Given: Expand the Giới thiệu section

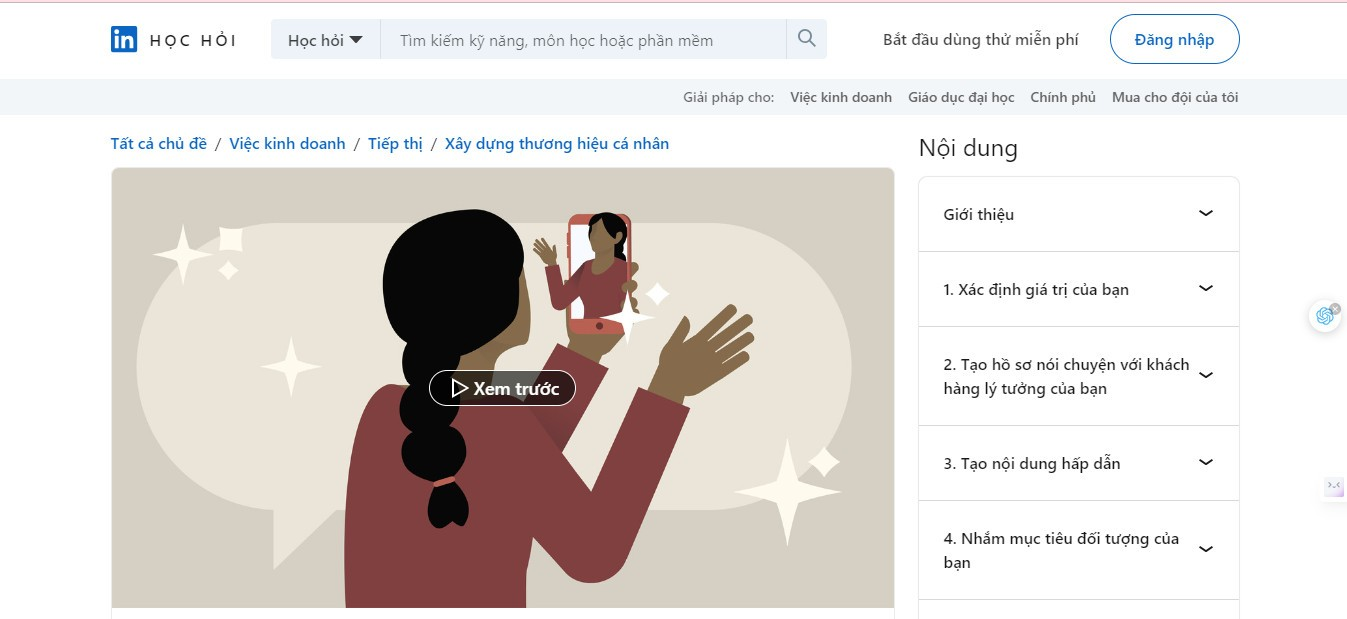Looking at the screenshot, I should pos(1078,214).
